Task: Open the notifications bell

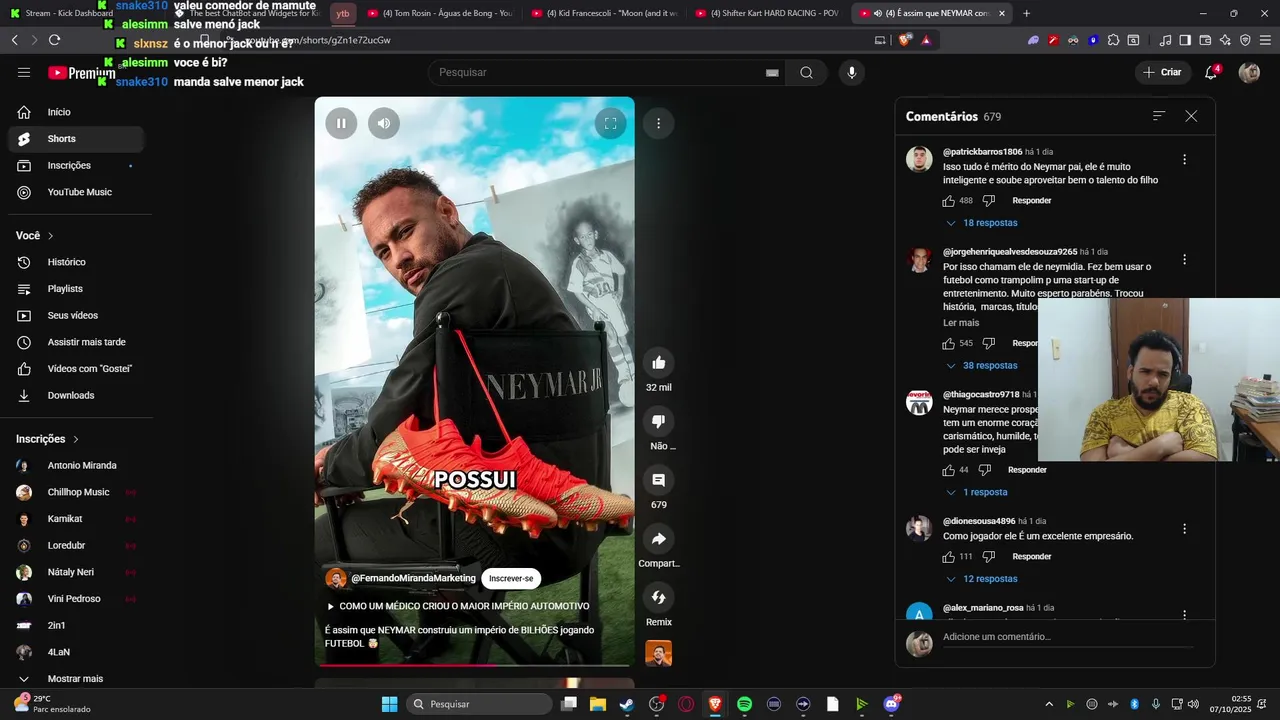Action: click(1211, 72)
